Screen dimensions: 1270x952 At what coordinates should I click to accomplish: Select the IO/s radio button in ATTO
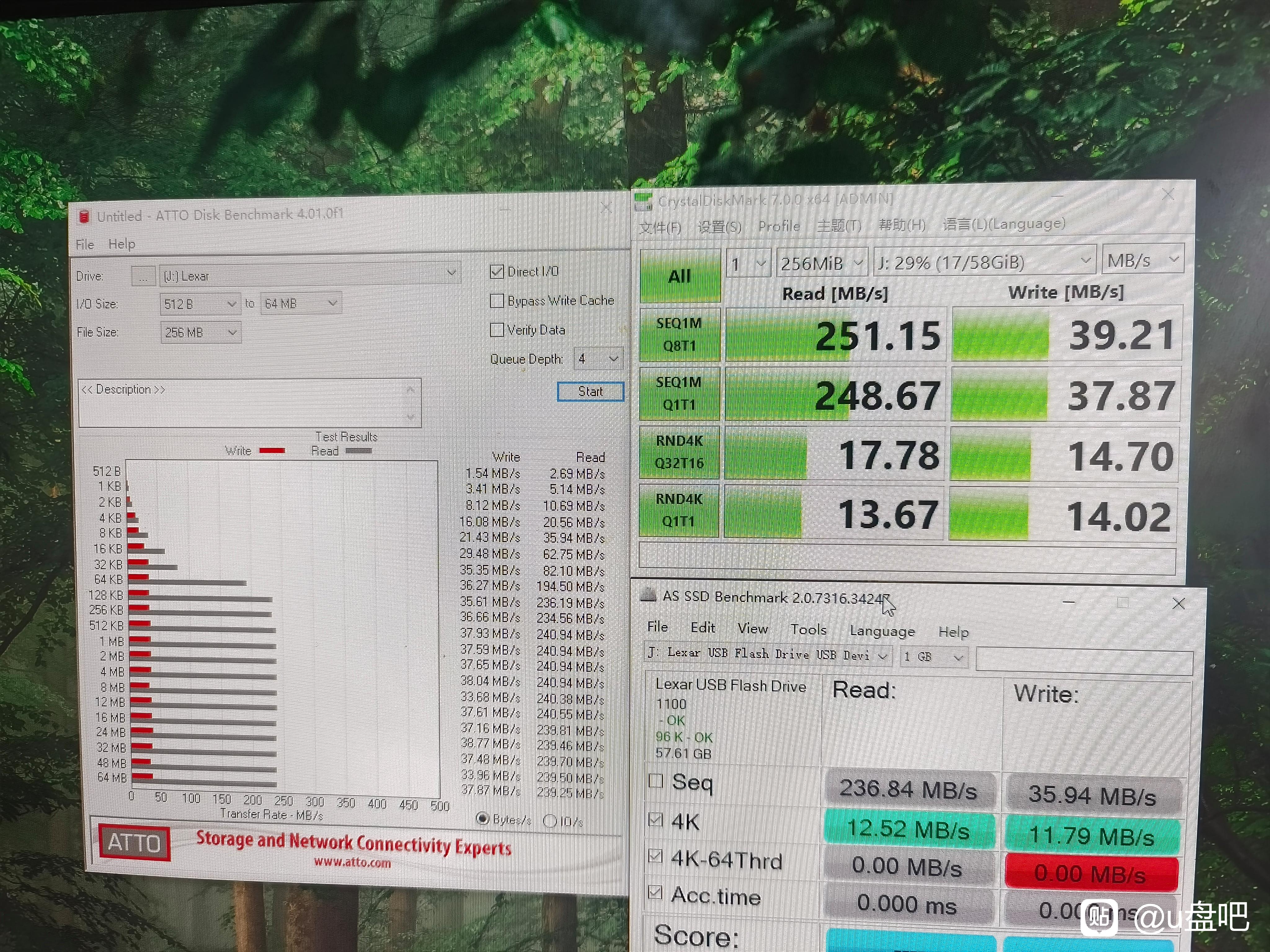[x=549, y=821]
